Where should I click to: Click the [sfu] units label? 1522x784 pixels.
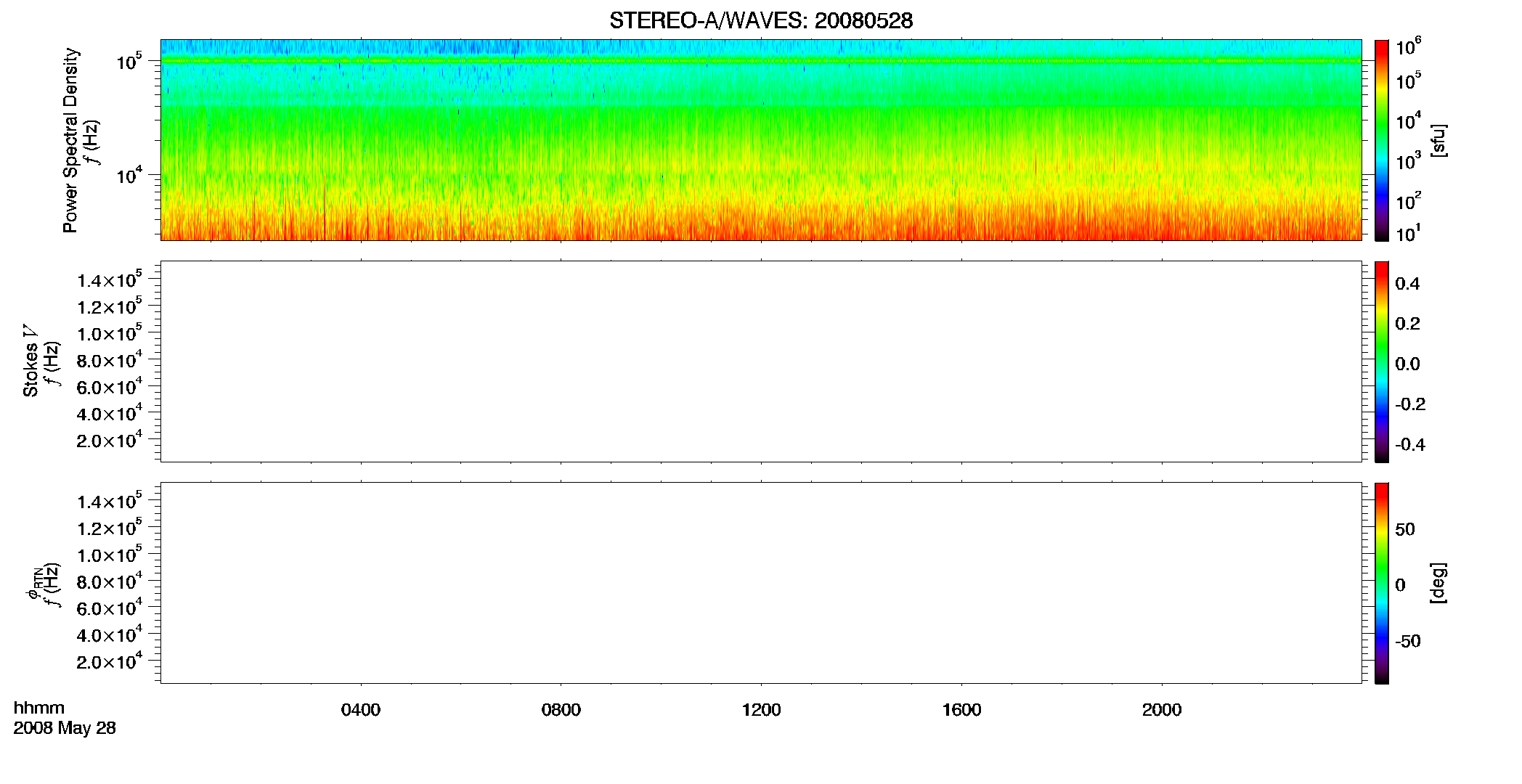point(1438,140)
